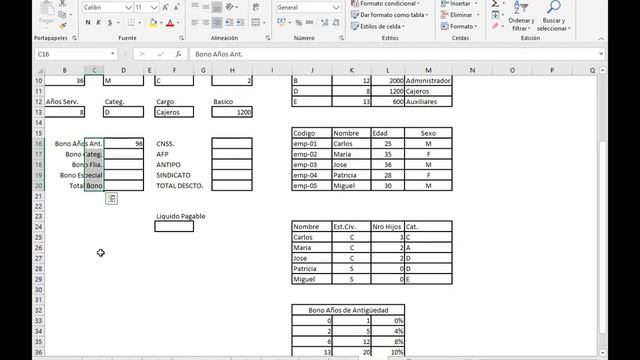Click the AutoSum sigma icon
This screenshot has width=640, height=360.
(495, 4)
